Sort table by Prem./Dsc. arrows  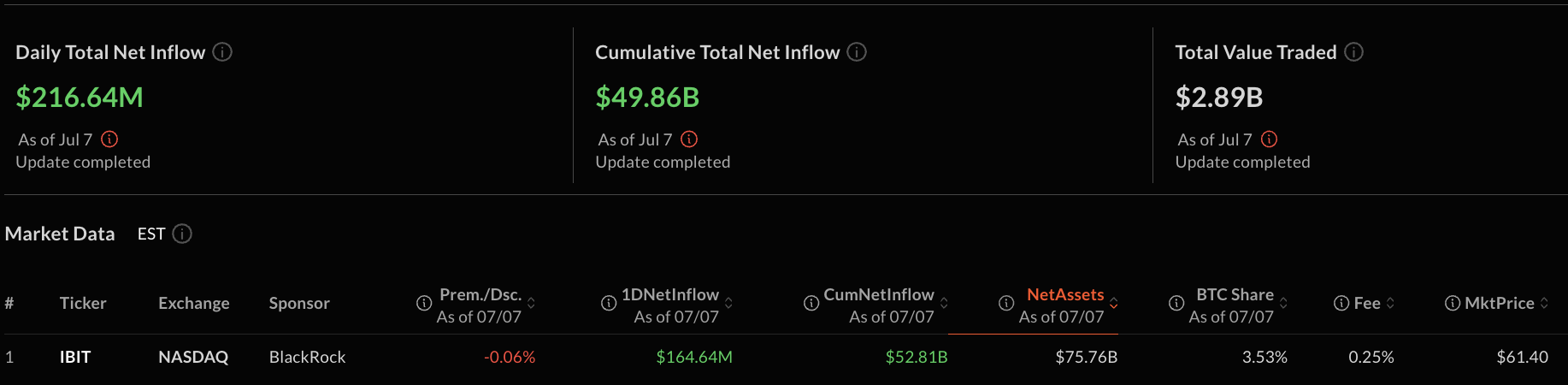pos(531,303)
